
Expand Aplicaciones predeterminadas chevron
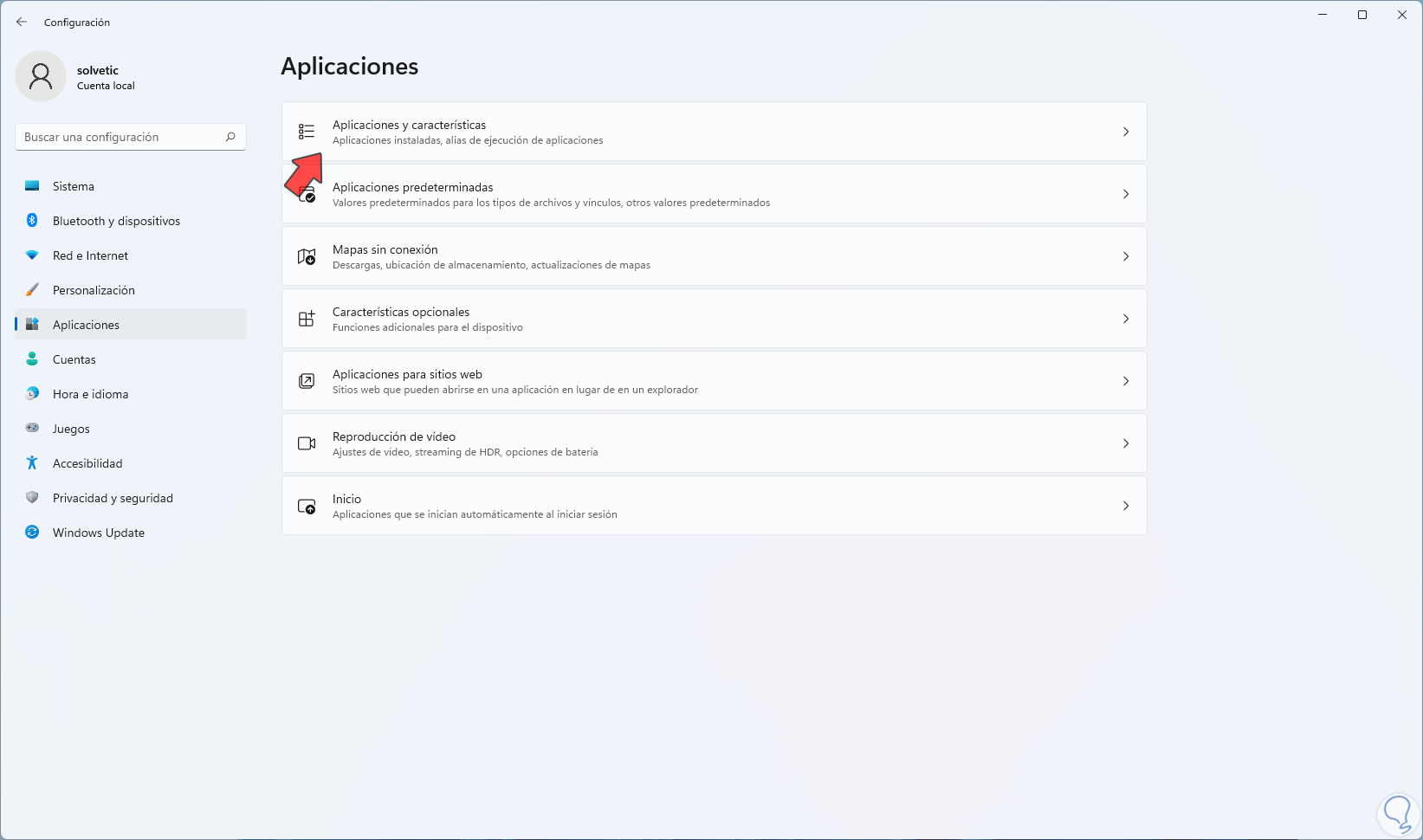(x=1126, y=194)
